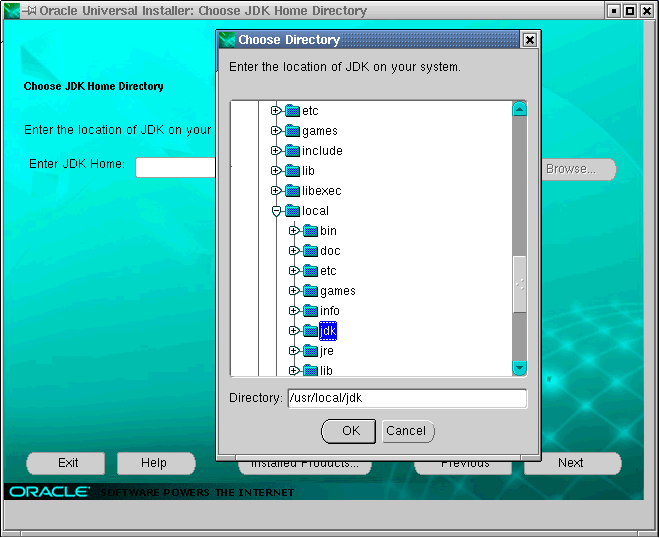This screenshot has width=659, height=538.
Task: Click the Oracle icon in the main installer title bar
Action: 12,11
